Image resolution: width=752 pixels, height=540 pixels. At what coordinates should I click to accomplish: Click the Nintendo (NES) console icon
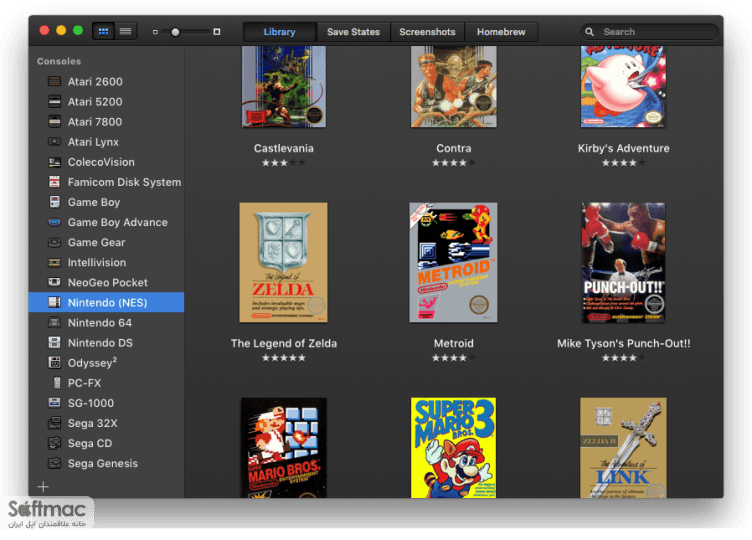(x=55, y=303)
